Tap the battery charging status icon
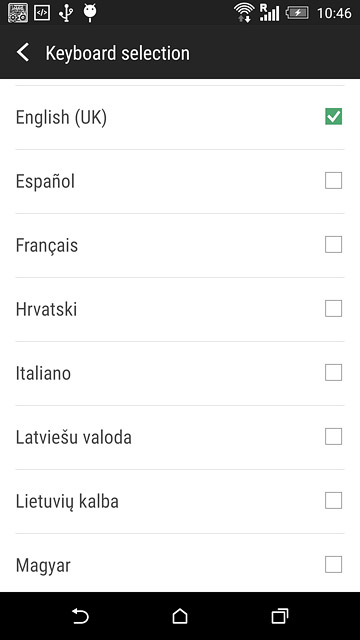 pyautogui.click(x=297, y=13)
